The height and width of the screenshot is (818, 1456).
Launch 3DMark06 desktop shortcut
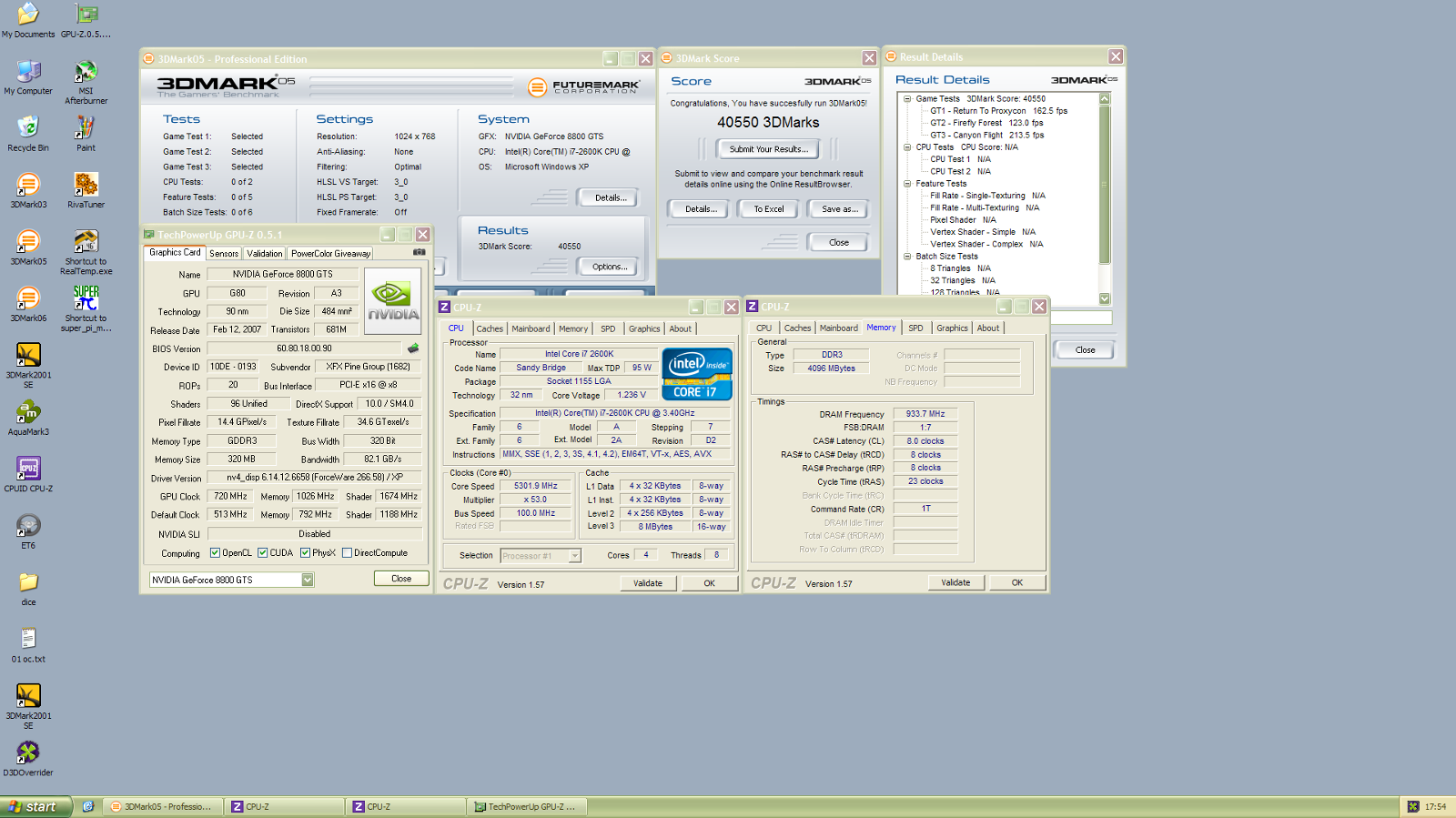point(28,305)
